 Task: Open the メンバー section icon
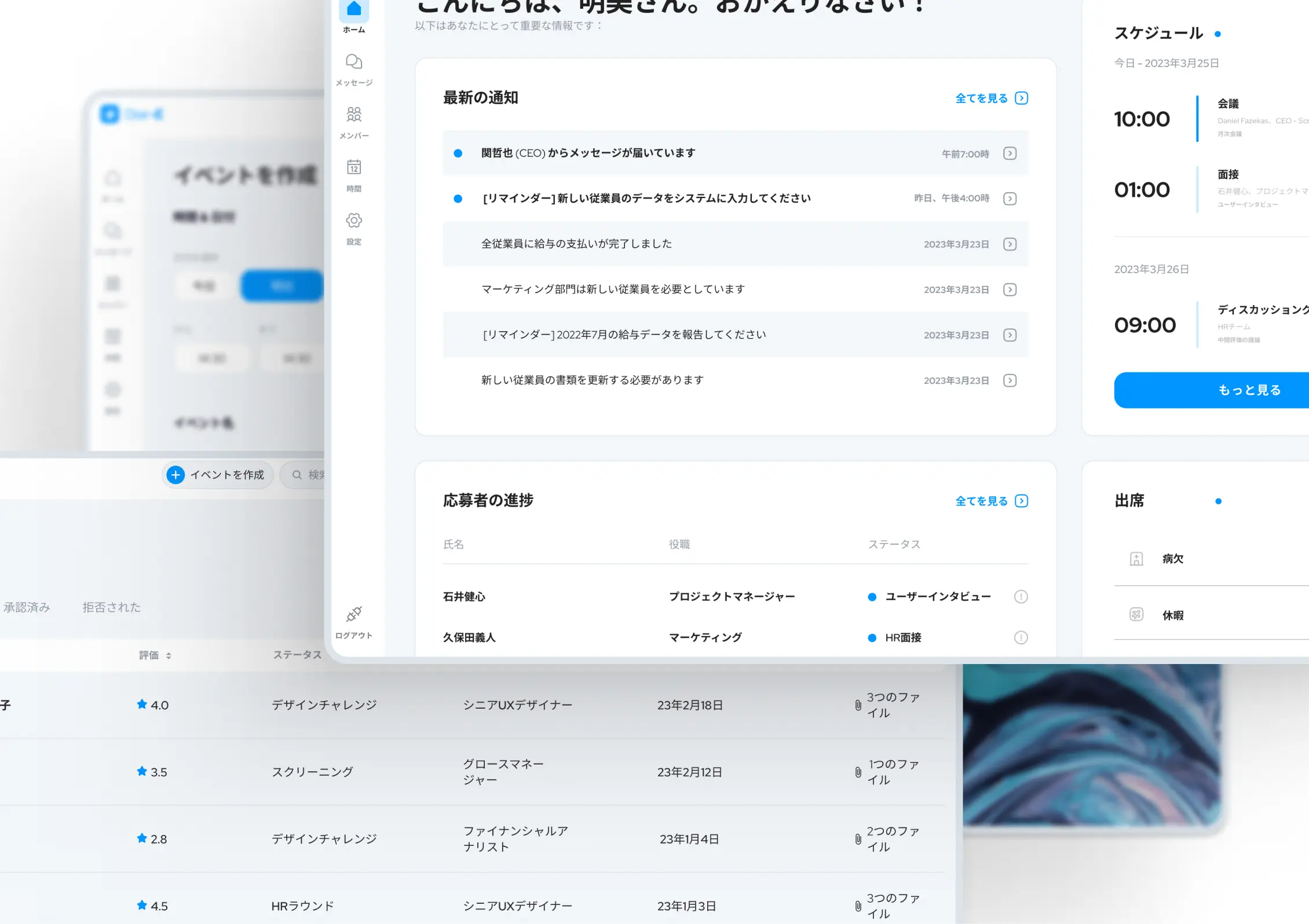(x=354, y=115)
